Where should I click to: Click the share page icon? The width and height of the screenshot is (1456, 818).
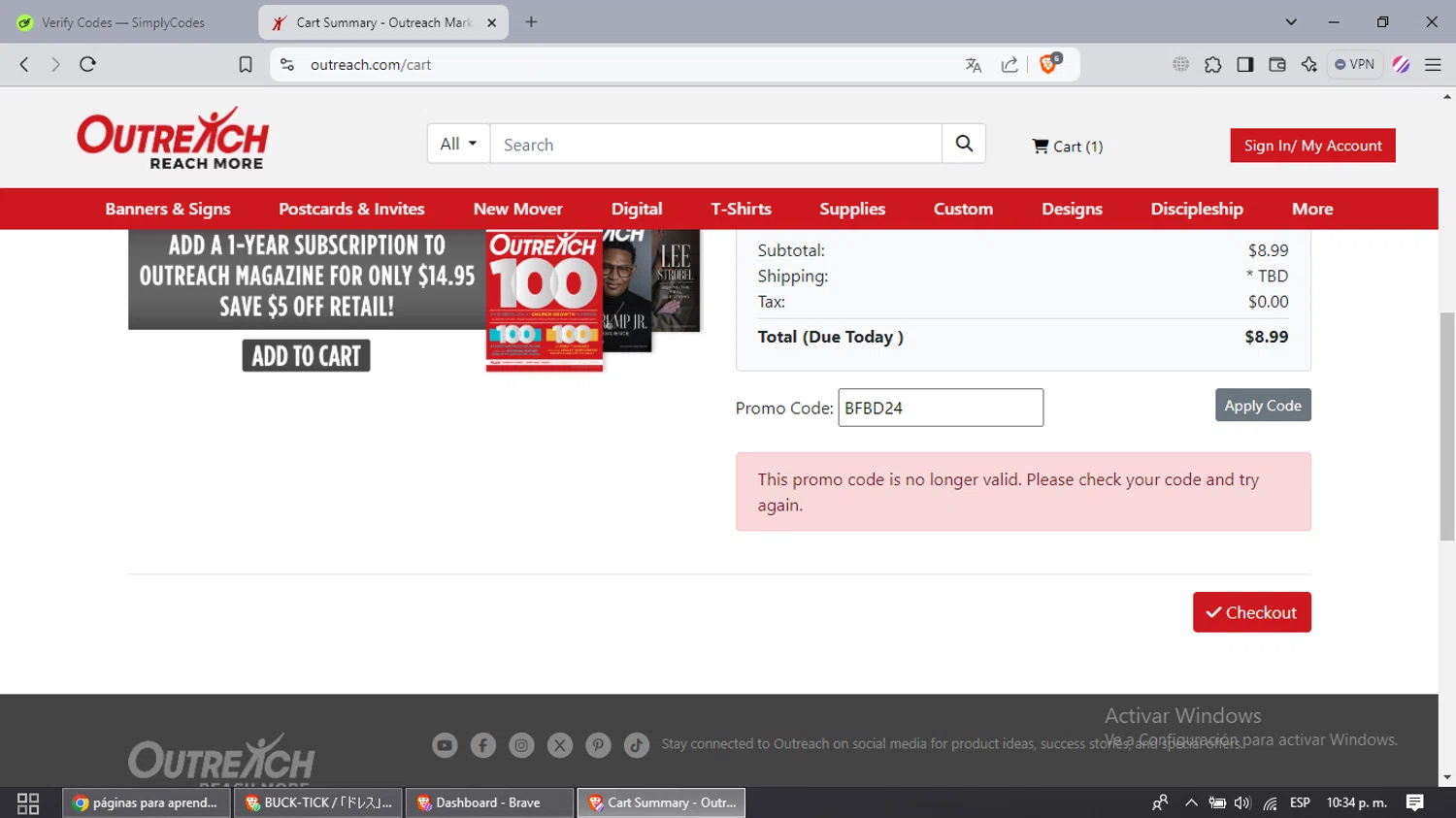point(1009,64)
